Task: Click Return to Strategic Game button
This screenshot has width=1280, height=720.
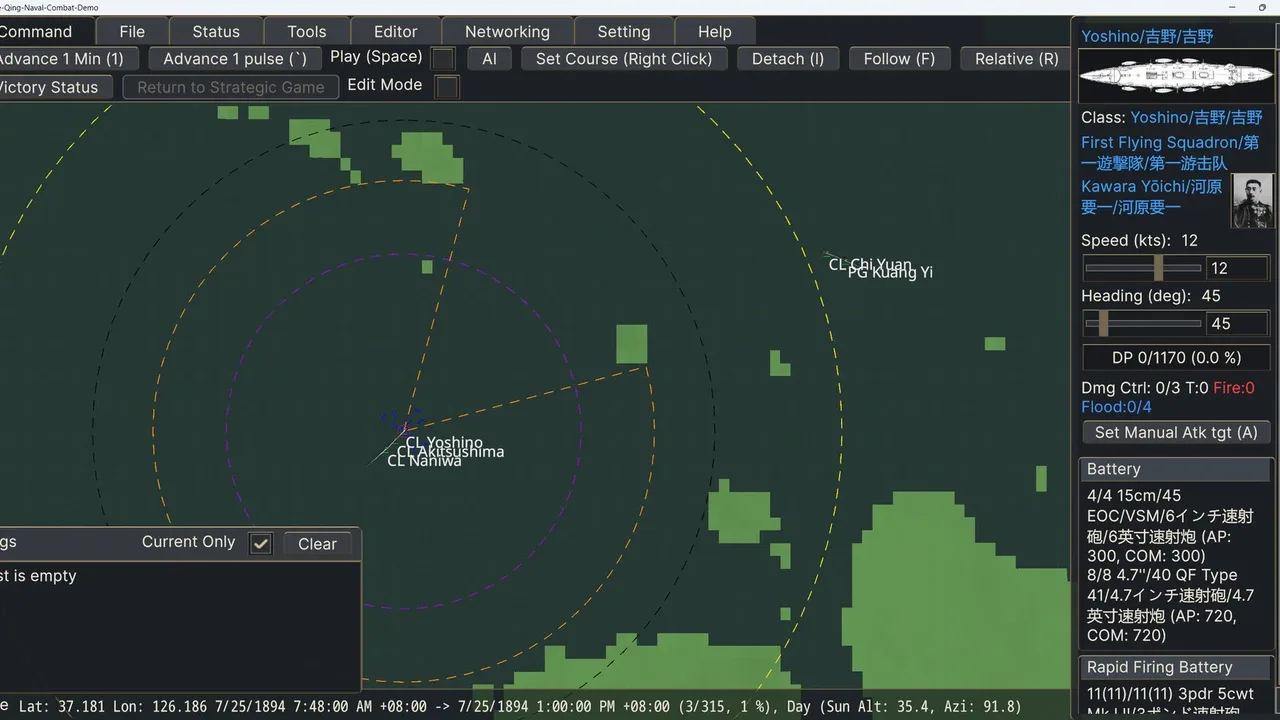Action: (x=231, y=87)
